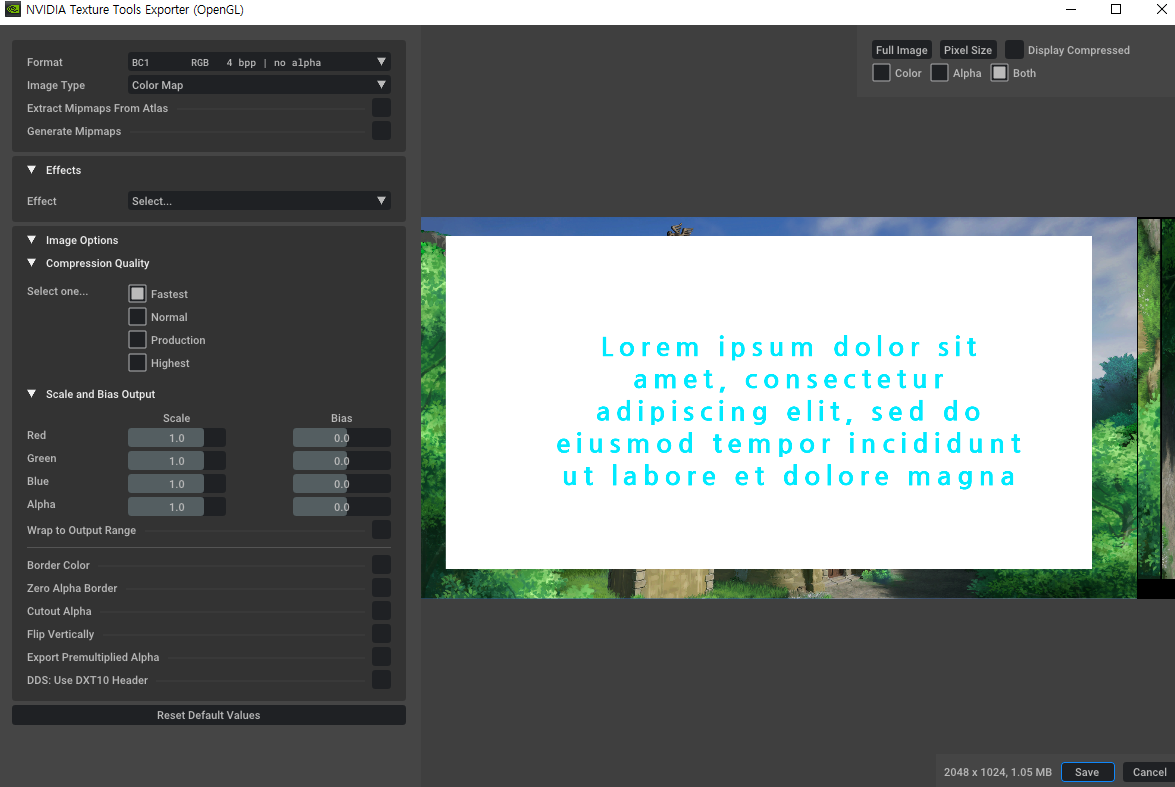Enable the Generate Mipmaps checkbox
The height and width of the screenshot is (787, 1175).
[381, 130]
